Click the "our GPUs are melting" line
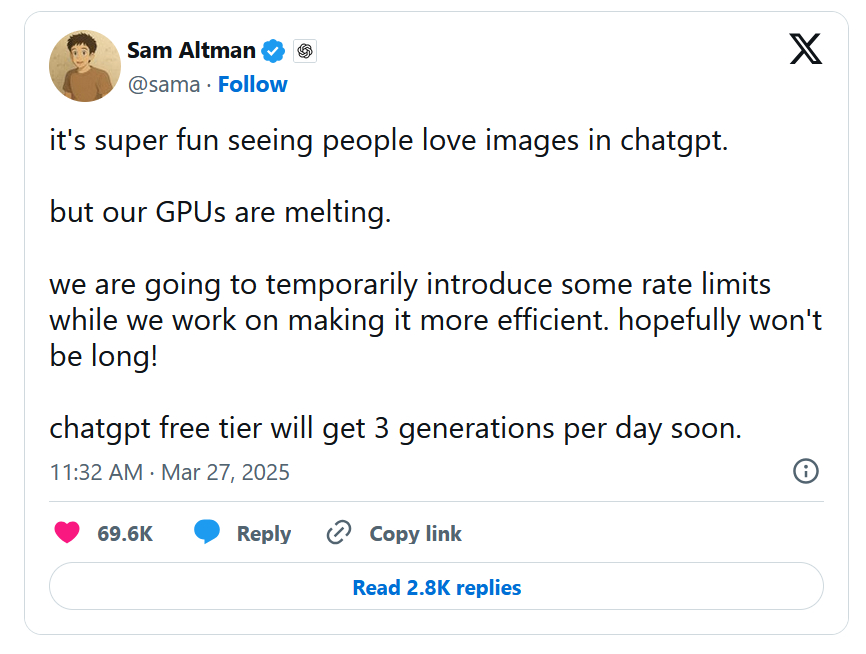This screenshot has height=654, width=866. [220, 213]
